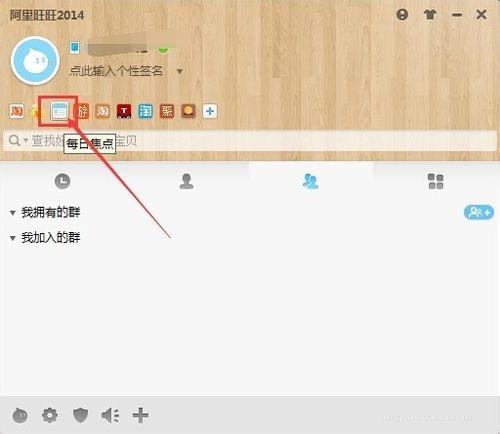Viewport: 500px width, 434px height.
Task: Switch to the groups tab
Action: (310, 181)
